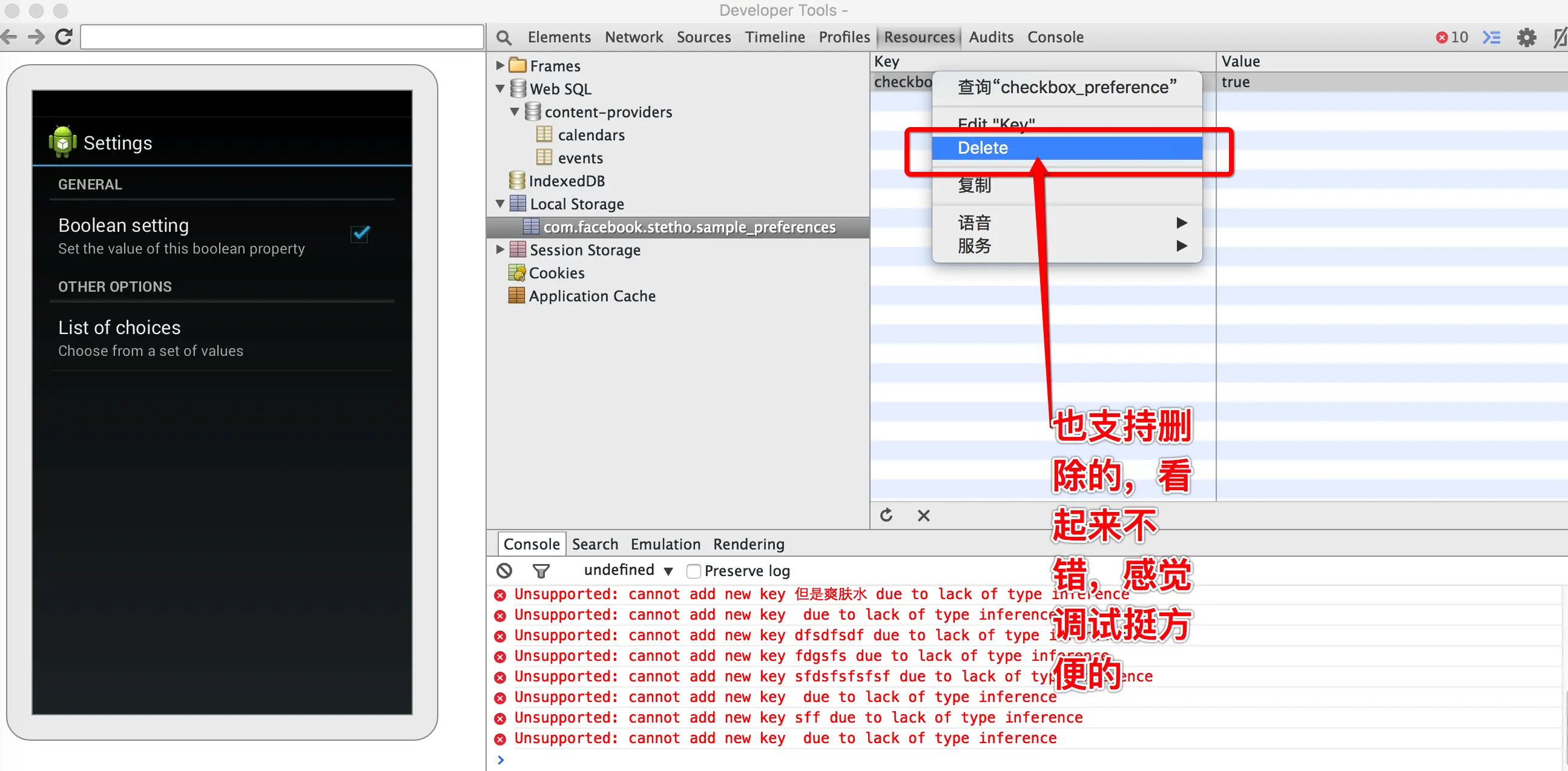Click the red error count indicator
Image resolution: width=1568 pixels, height=771 pixels.
[x=1452, y=38]
